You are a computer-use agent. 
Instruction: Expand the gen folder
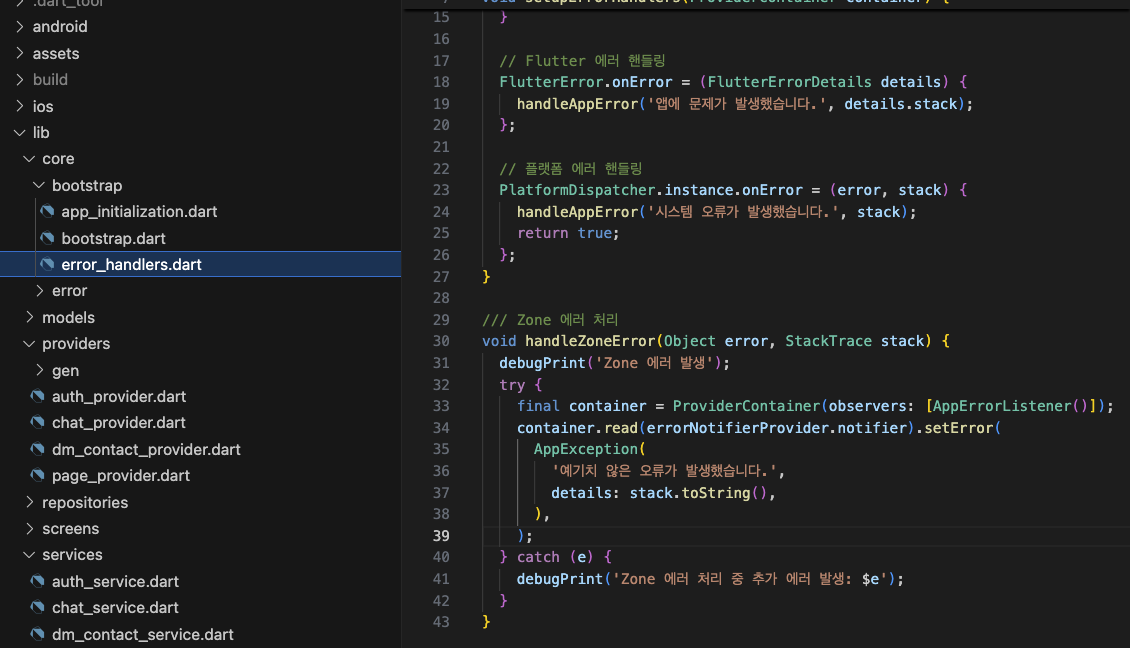[x=39, y=370]
